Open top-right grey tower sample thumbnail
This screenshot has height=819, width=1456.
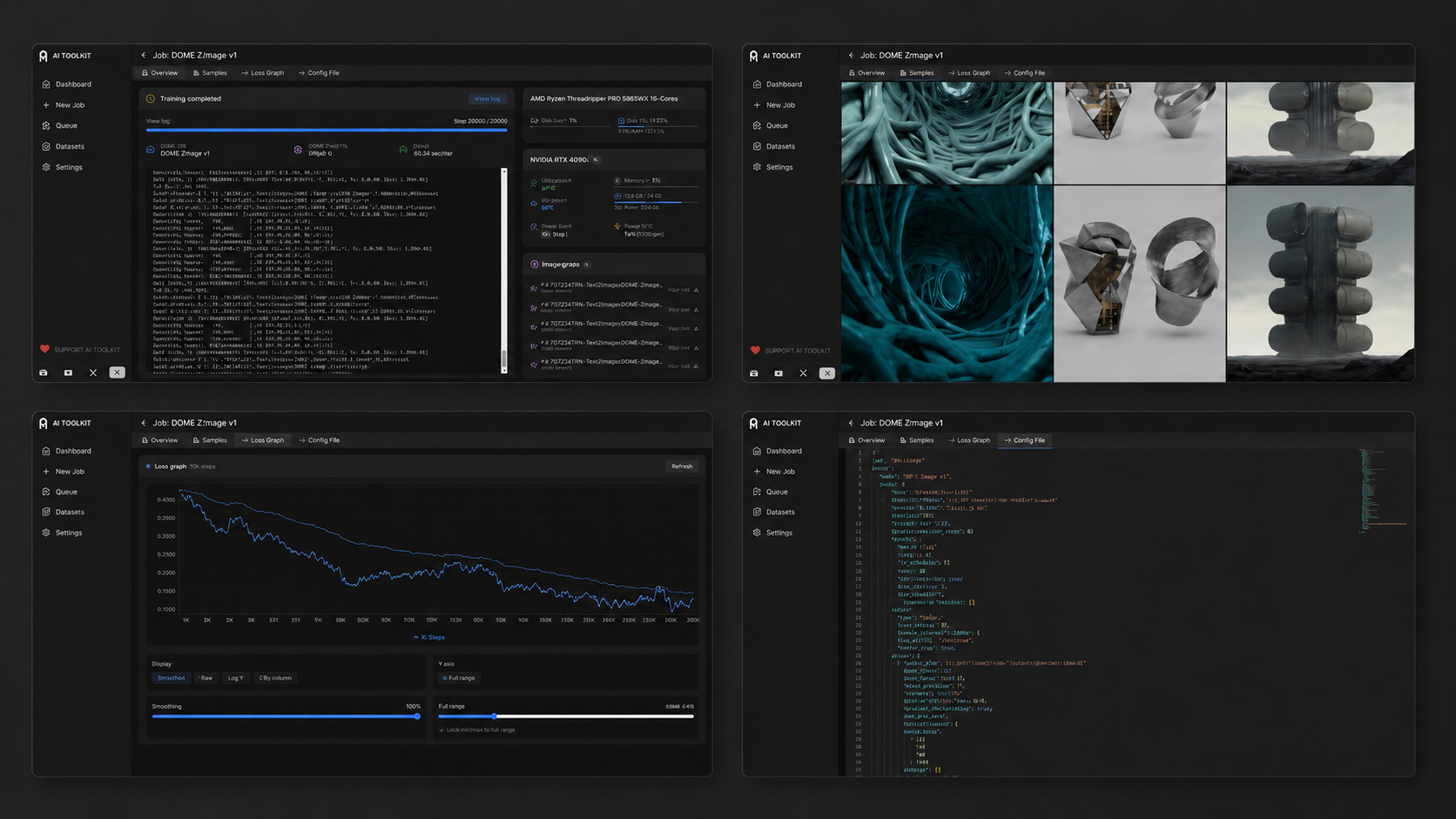(x=1320, y=133)
